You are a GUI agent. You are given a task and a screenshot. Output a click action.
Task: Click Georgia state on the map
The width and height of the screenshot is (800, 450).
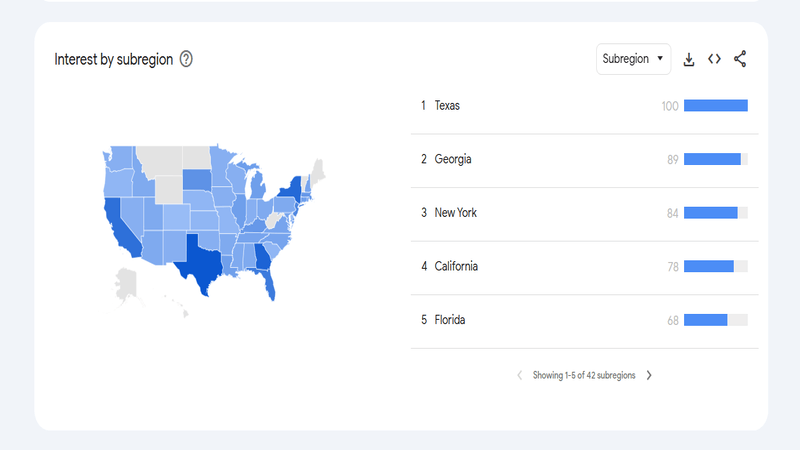[x=262, y=257]
